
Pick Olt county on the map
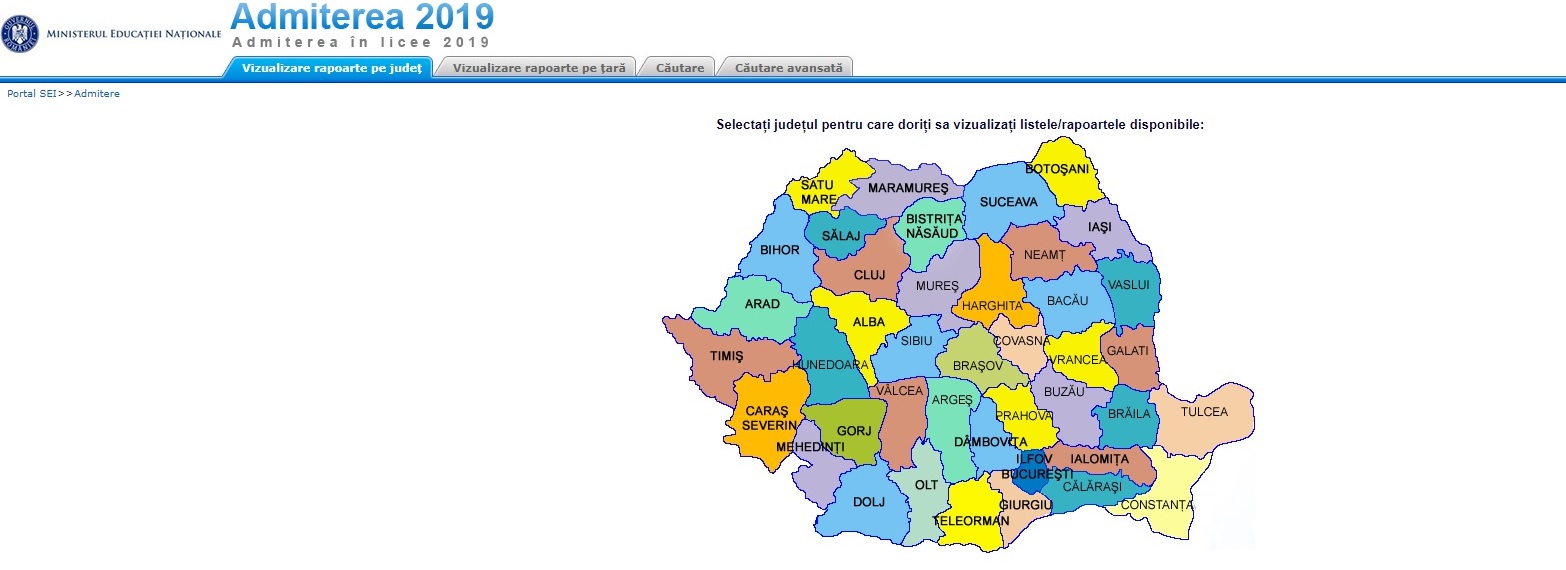tap(927, 485)
